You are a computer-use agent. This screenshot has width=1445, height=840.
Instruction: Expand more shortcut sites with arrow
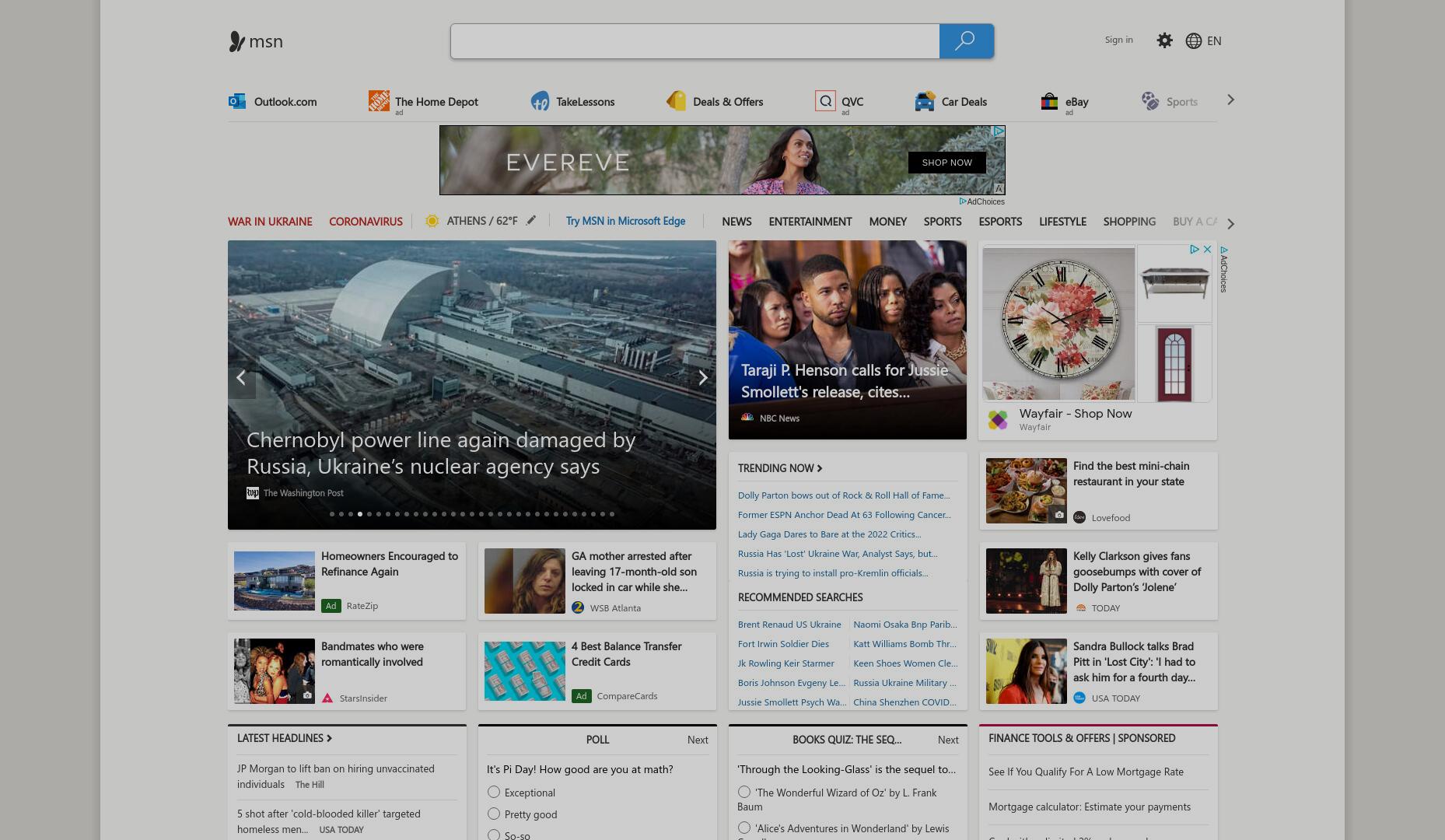pyautogui.click(x=1230, y=100)
